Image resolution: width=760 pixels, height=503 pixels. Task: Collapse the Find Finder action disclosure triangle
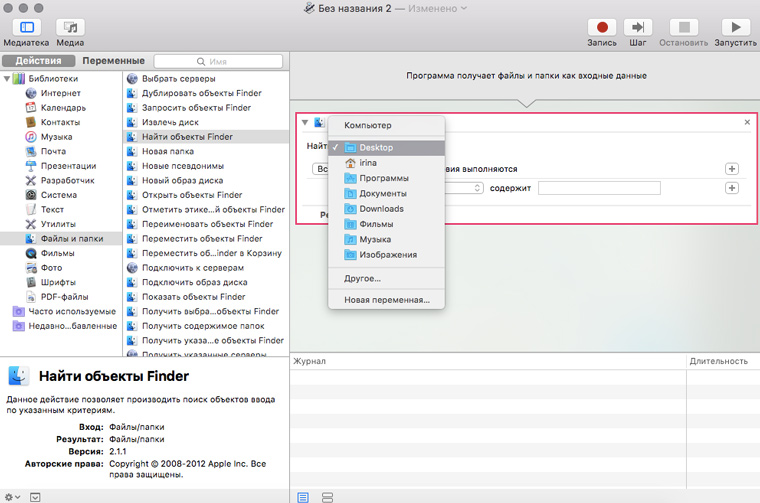tap(305, 122)
